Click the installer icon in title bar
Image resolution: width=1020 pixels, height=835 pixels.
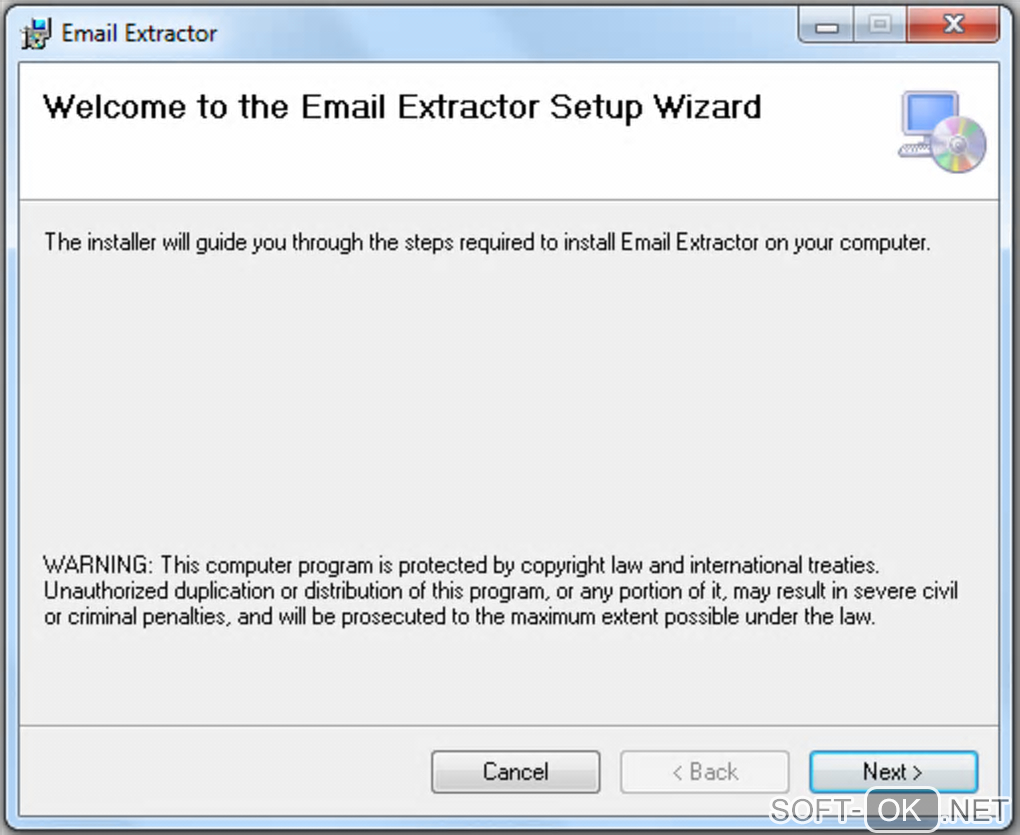pos(37,33)
